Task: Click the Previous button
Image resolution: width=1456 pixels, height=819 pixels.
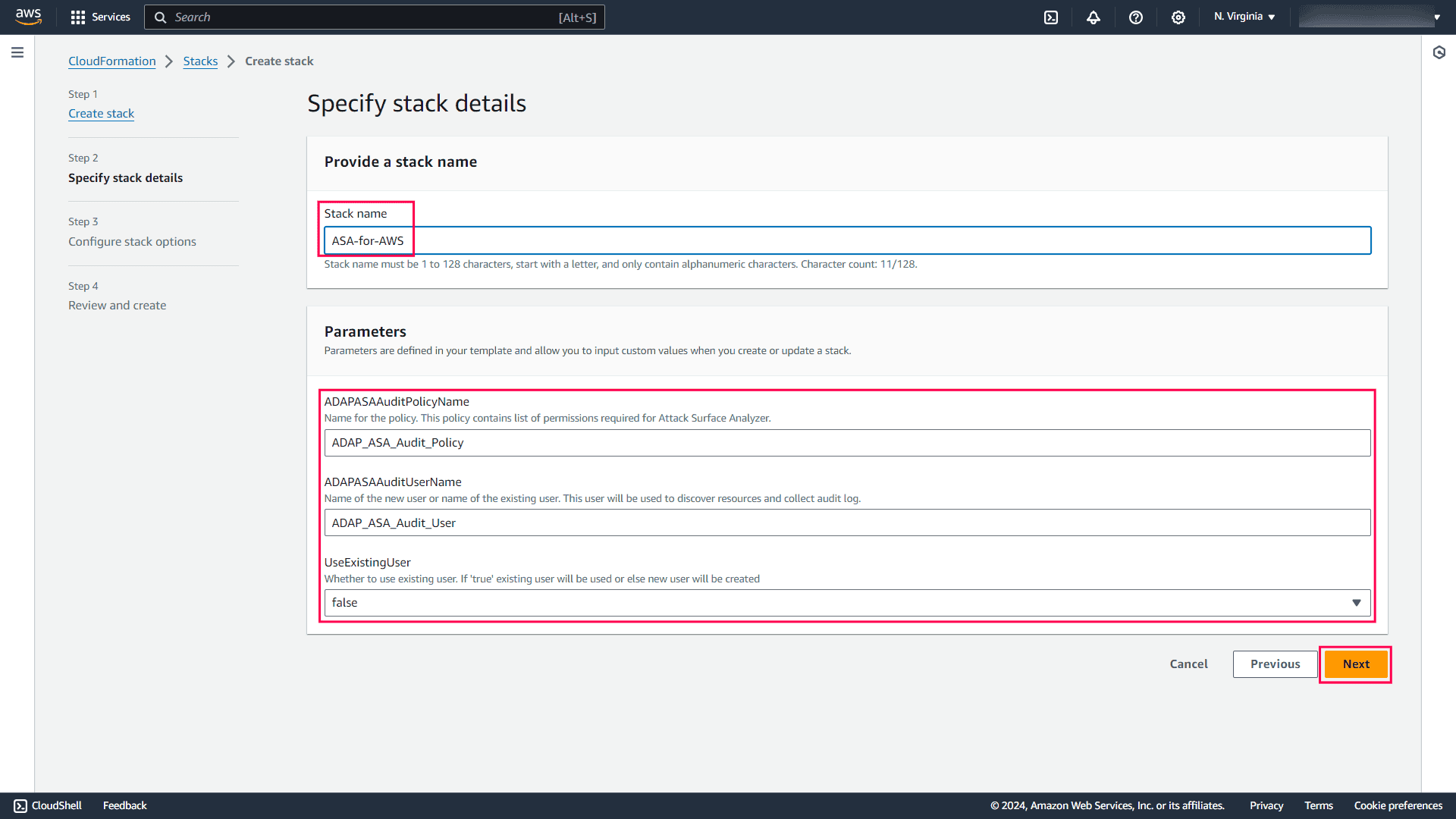Action: click(x=1275, y=664)
